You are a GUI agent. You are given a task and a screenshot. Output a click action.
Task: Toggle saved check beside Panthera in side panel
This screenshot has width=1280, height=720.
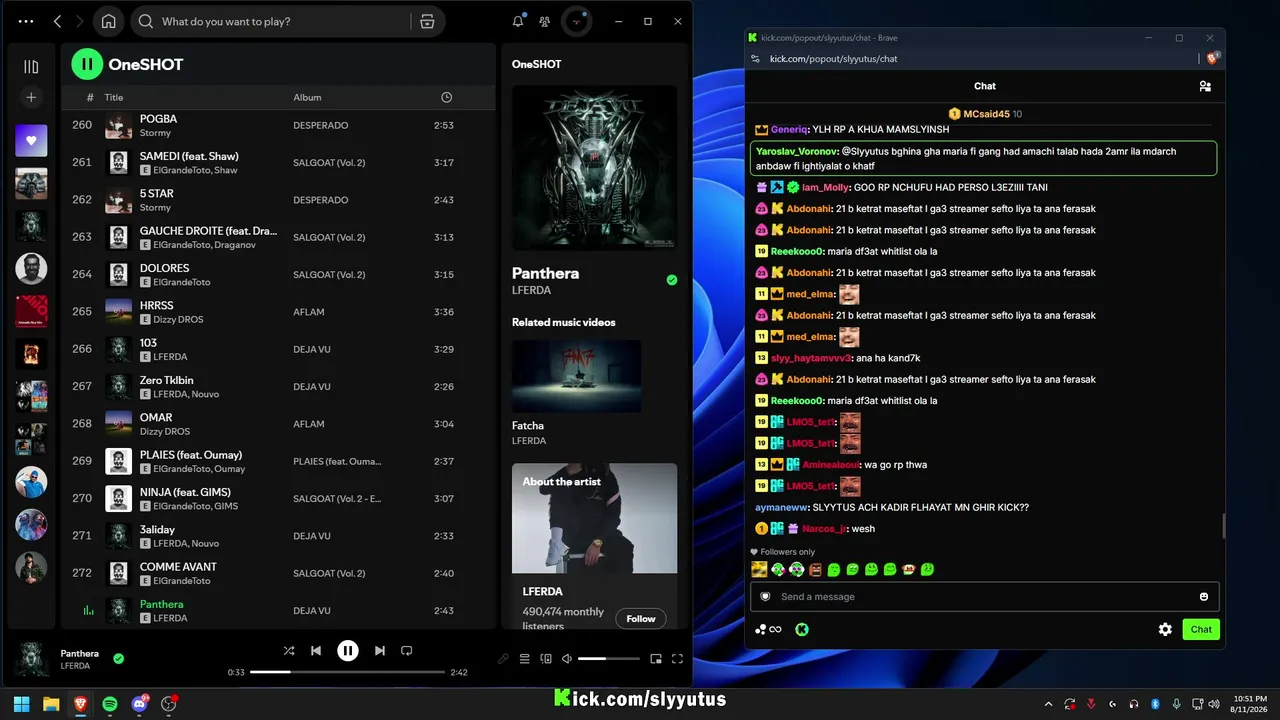pos(672,280)
